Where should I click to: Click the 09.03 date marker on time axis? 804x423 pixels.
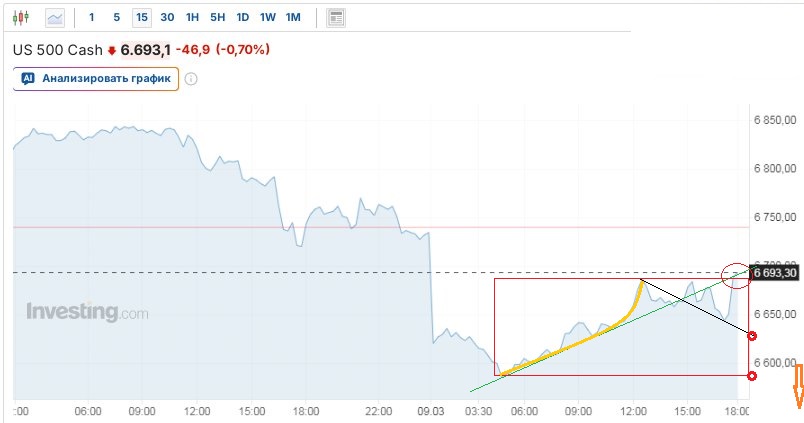(x=431, y=410)
